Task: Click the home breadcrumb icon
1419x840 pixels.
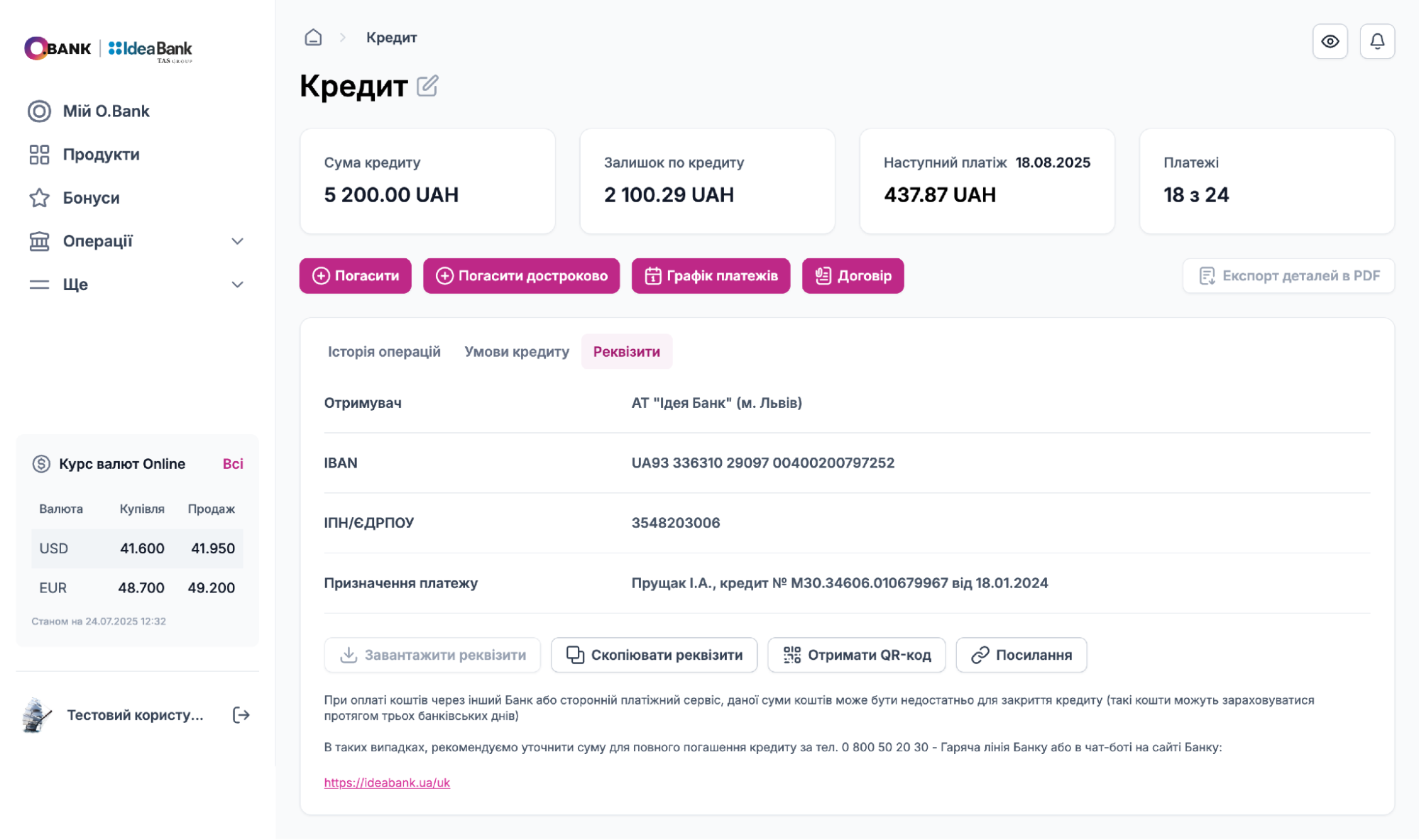Action: 313,38
